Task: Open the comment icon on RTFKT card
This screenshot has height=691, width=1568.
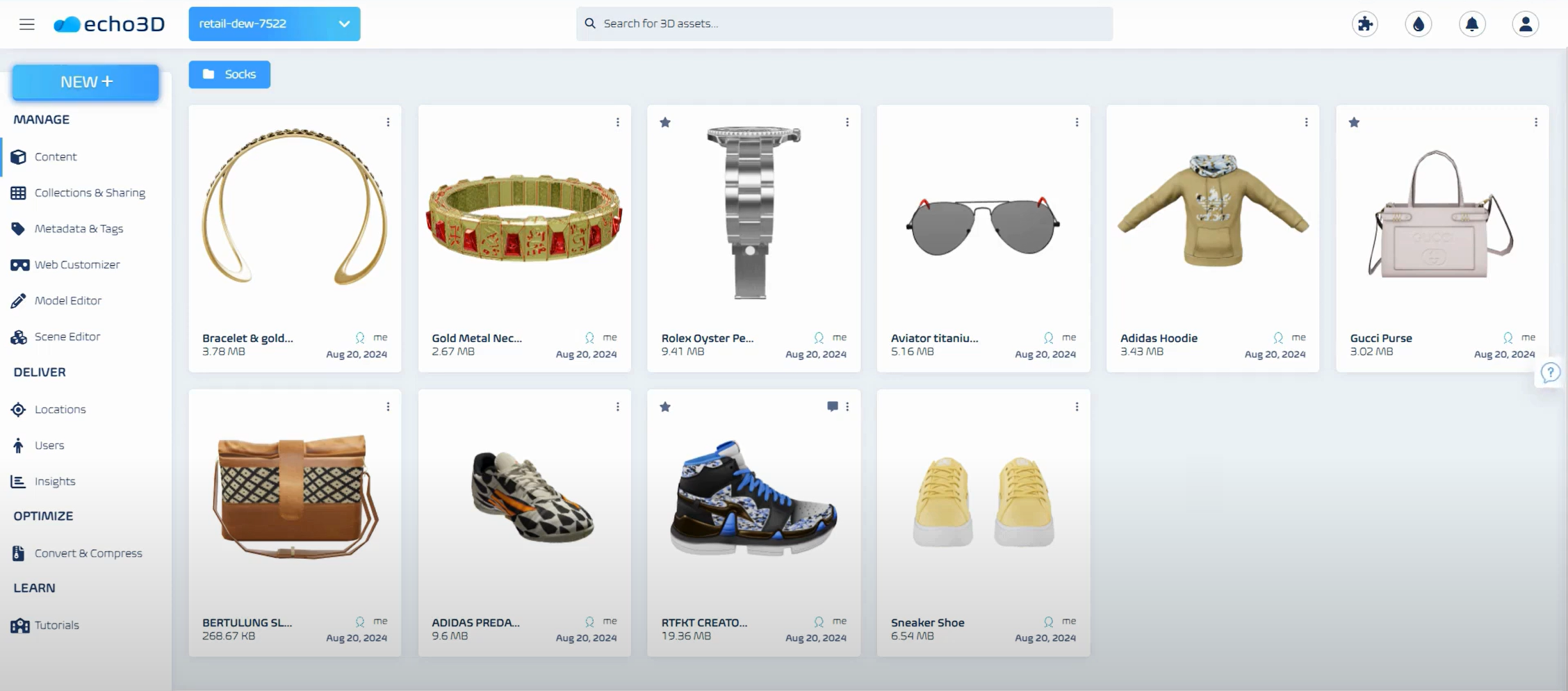Action: 832,407
